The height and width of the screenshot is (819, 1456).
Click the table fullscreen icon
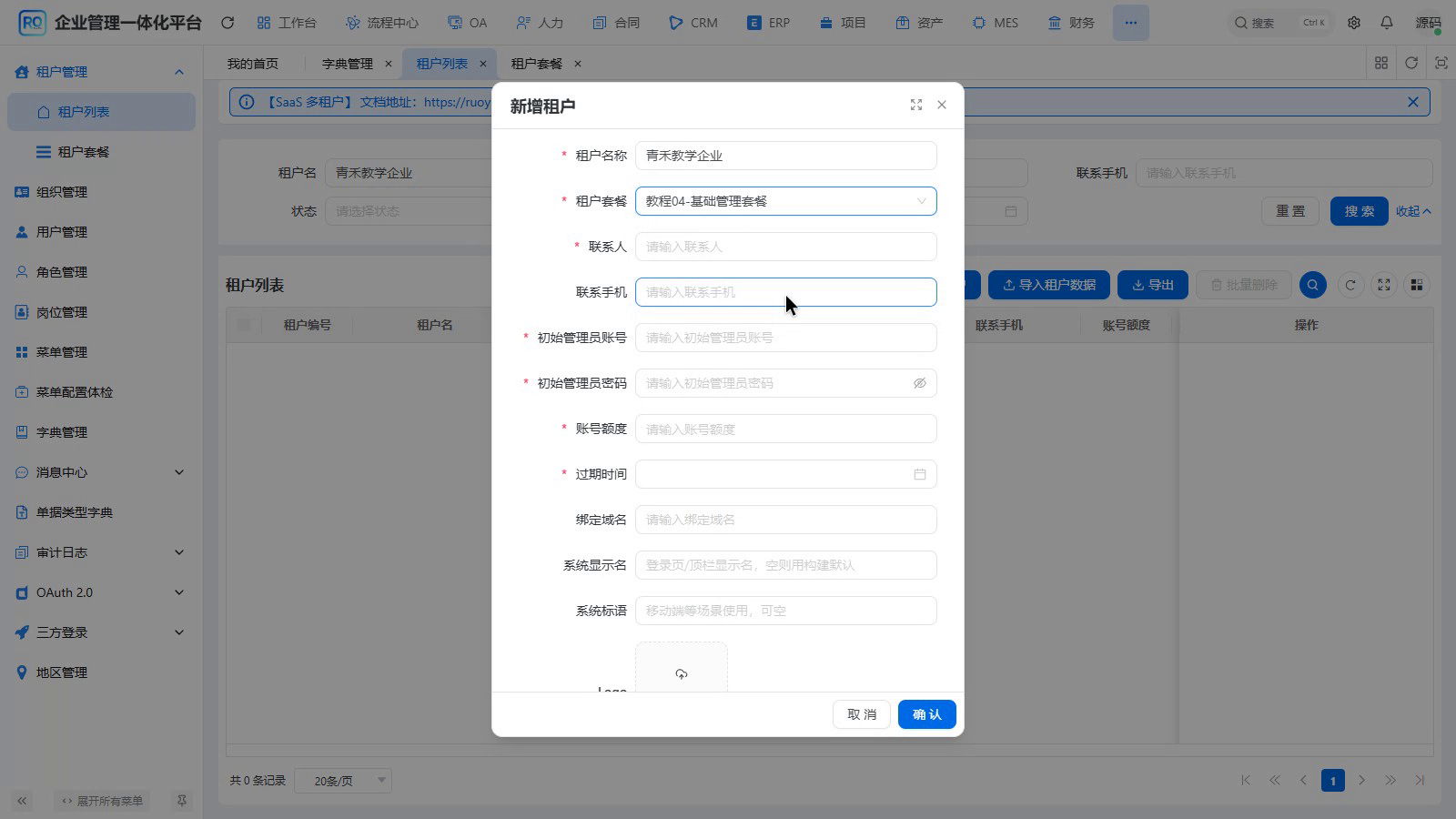click(x=1384, y=285)
